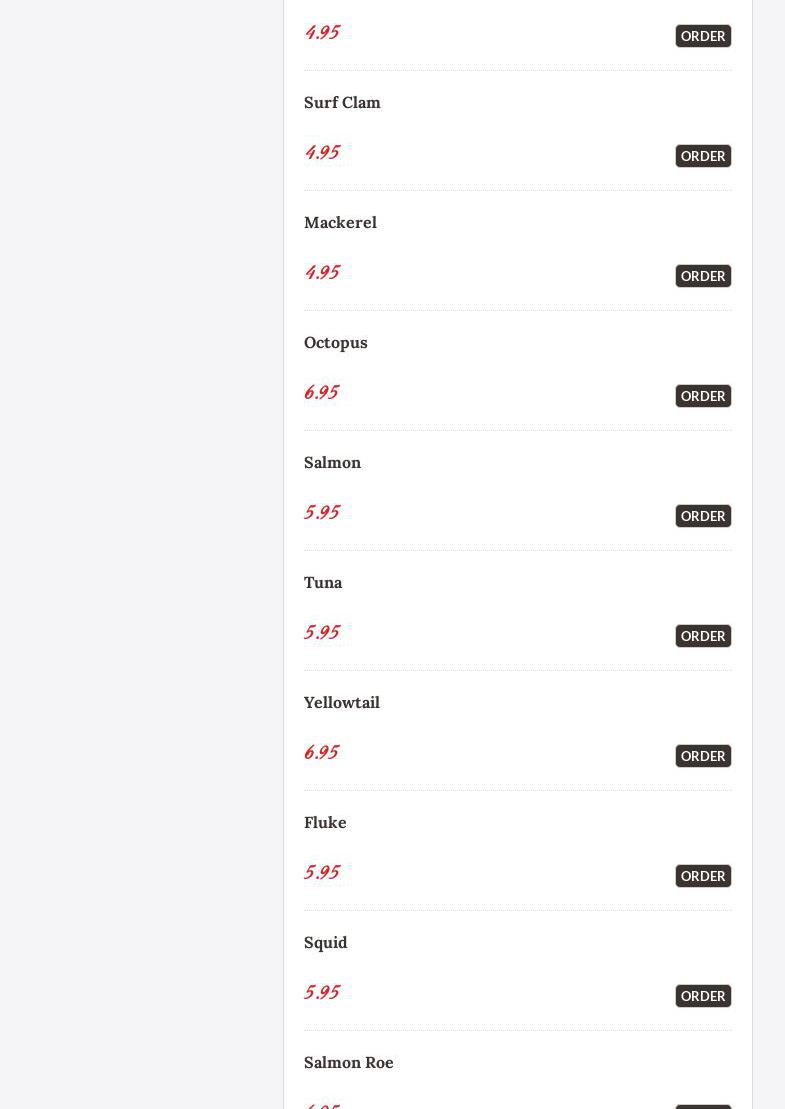This screenshot has width=785, height=1109.
Task: Select the Salmon item heading
Action: 332,462
